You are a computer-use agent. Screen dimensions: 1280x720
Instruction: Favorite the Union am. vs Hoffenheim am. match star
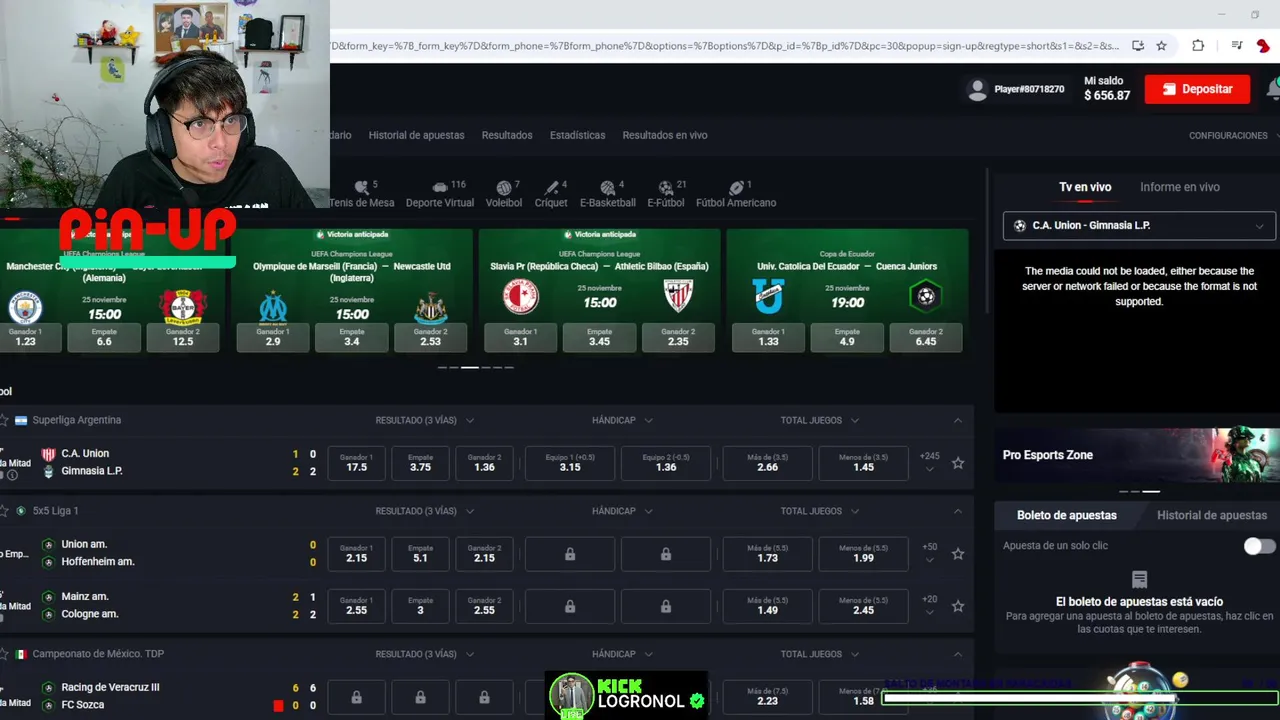(x=958, y=553)
